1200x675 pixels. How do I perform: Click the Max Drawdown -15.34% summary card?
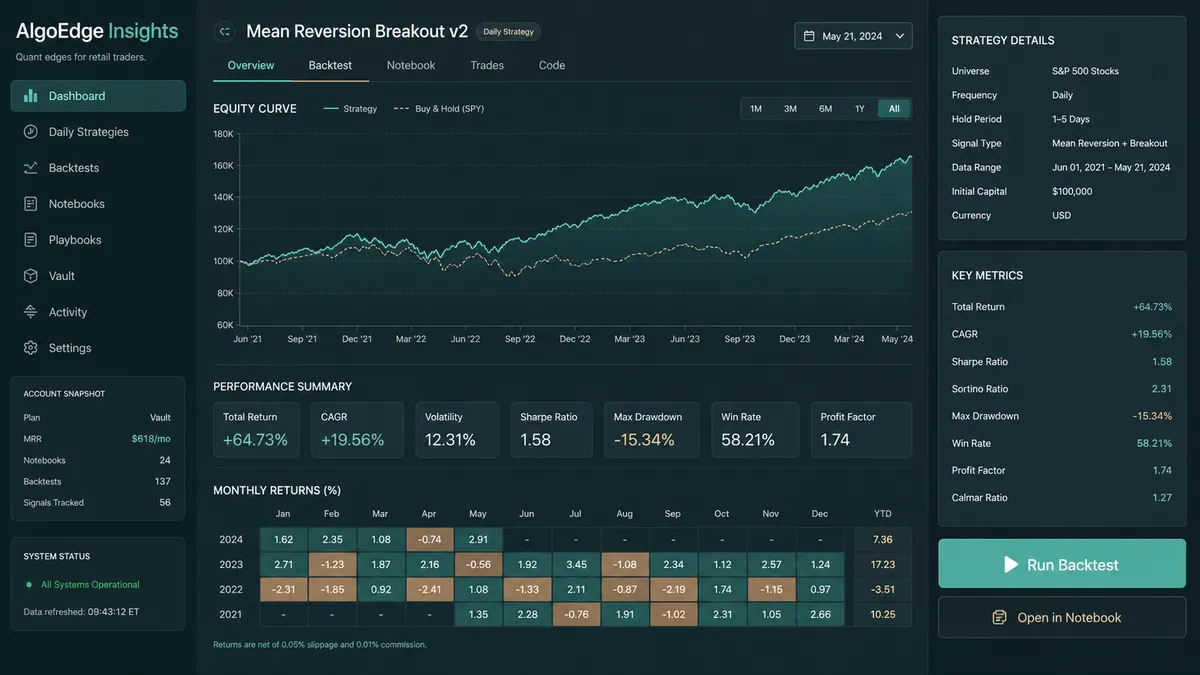pos(654,430)
